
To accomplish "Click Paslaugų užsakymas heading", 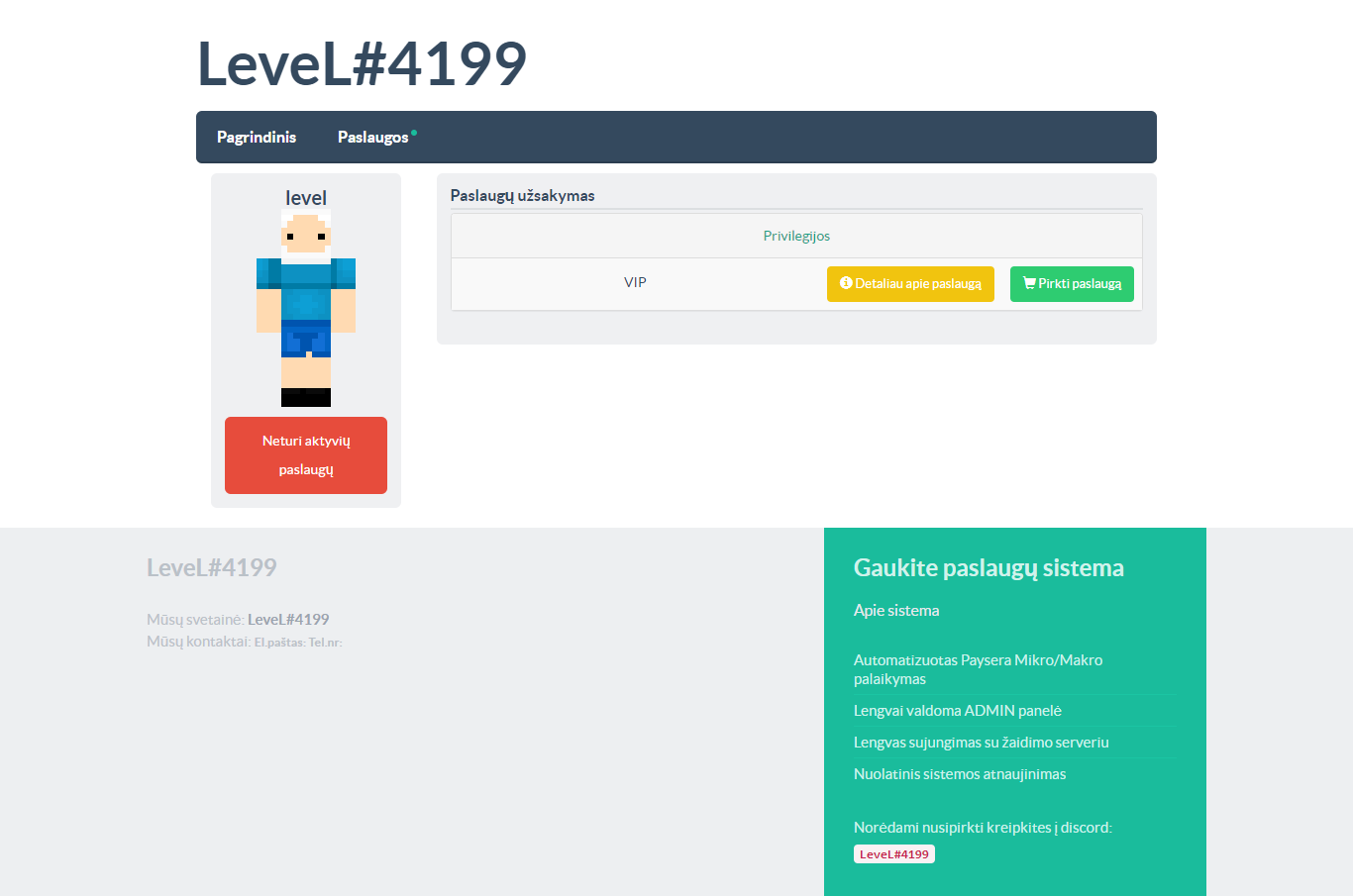I will click(523, 196).
